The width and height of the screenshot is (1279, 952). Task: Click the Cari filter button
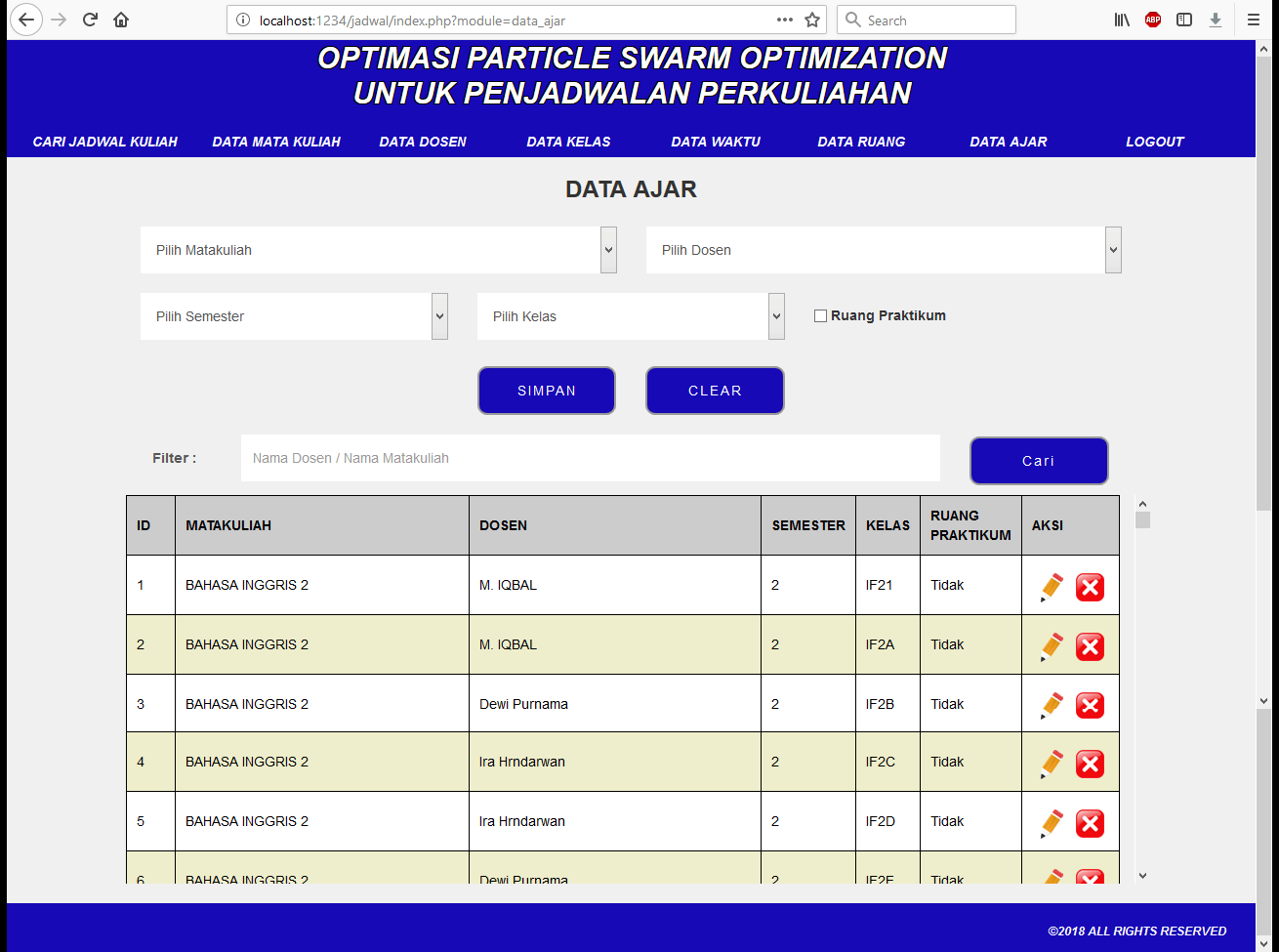[x=1038, y=461]
